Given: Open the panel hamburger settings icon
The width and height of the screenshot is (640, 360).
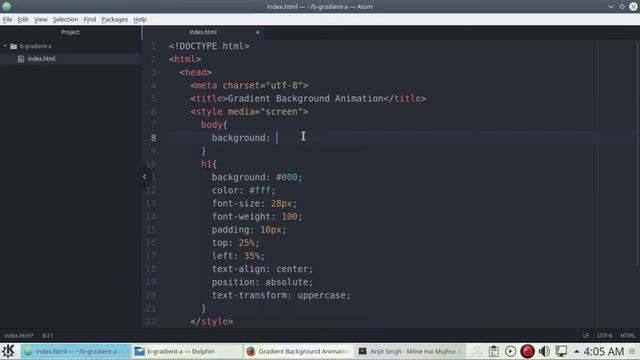Looking at the screenshot, I should [632, 351].
